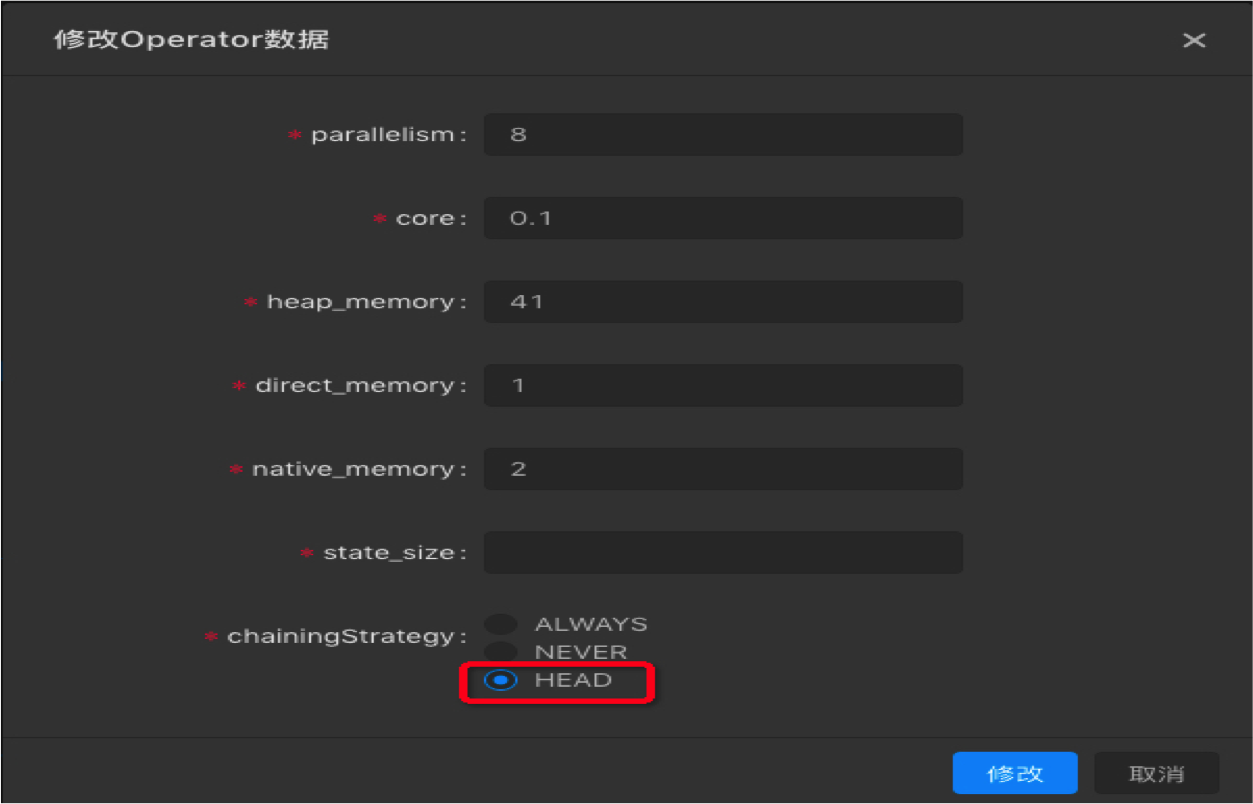
Task: Click the heap_memory field label
Action: coord(360,302)
